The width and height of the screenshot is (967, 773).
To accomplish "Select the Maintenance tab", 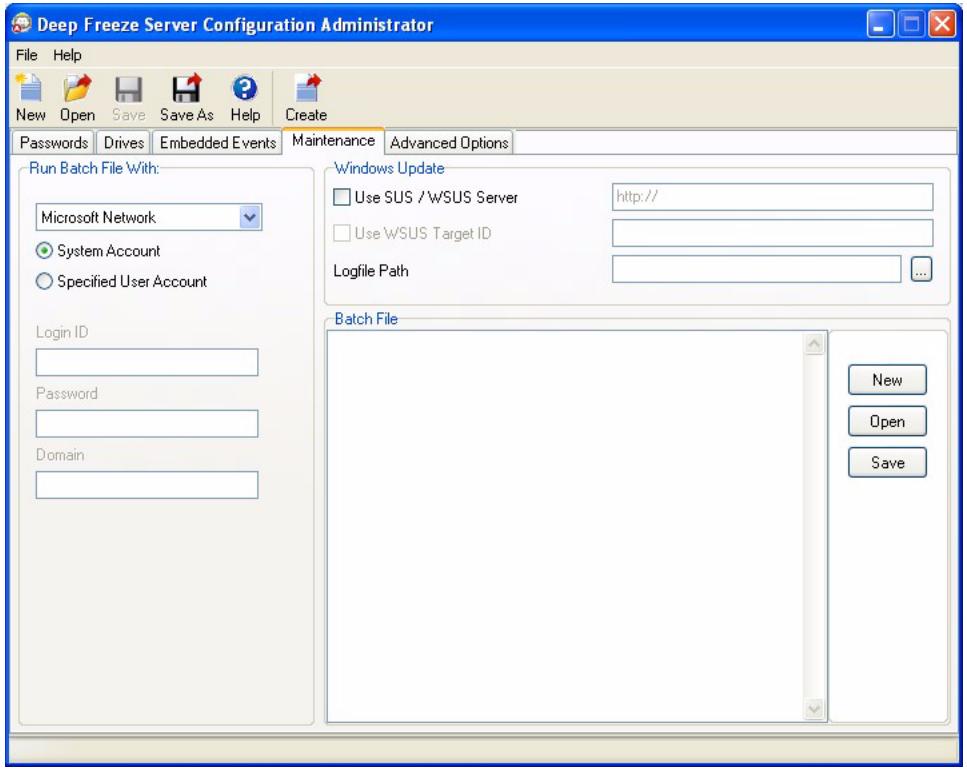I will [x=334, y=141].
